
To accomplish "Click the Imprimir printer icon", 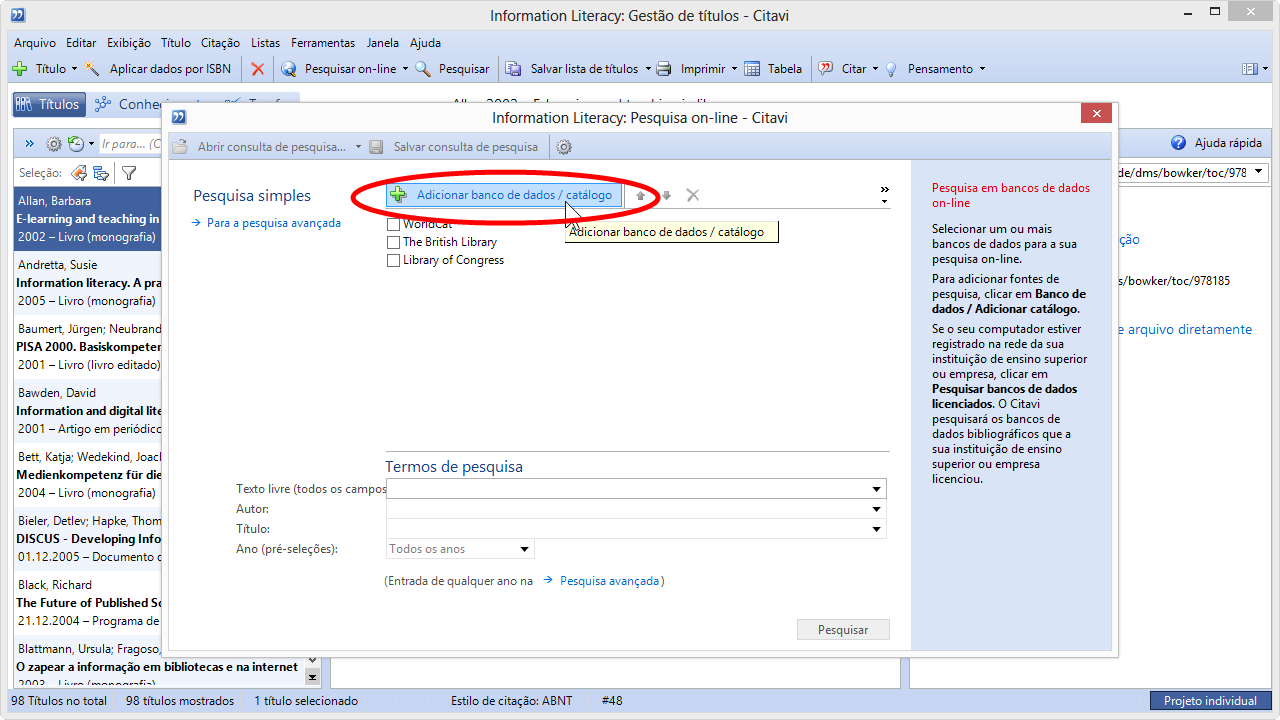I will pyautogui.click(x=664, y=69).
